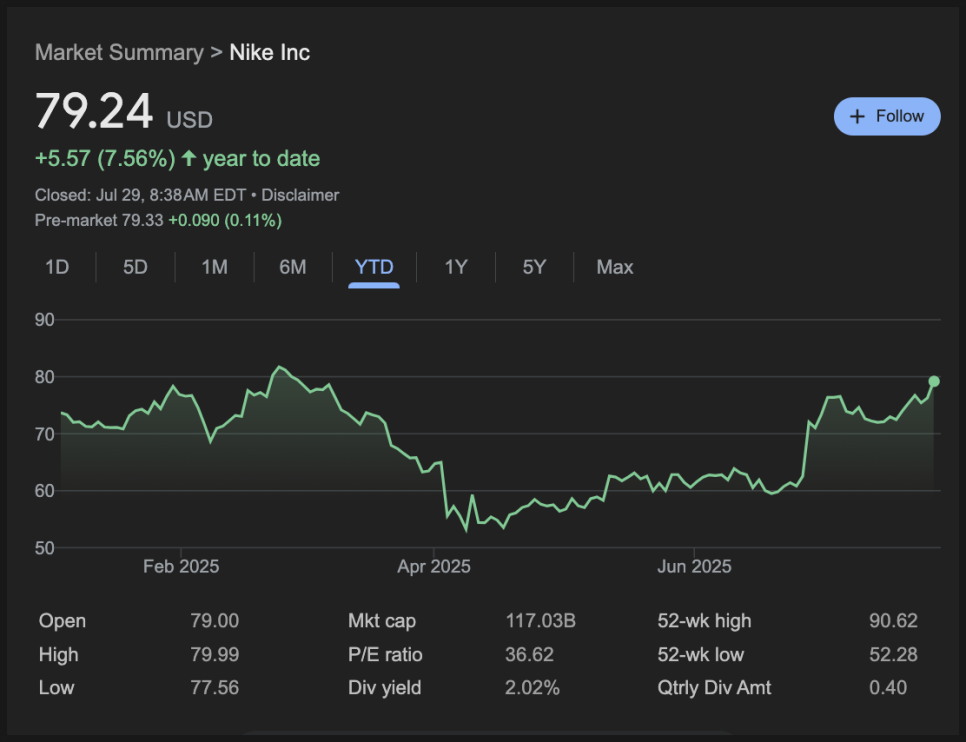
Task: Select the YTD time range tab
Action: (374, 267)
